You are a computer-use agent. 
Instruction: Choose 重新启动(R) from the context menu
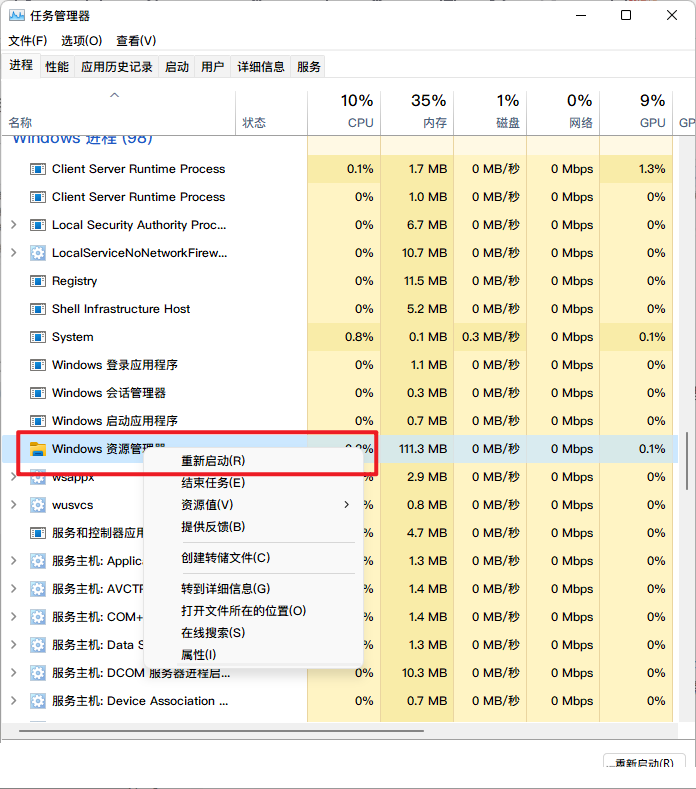click(x=213, y=461)
